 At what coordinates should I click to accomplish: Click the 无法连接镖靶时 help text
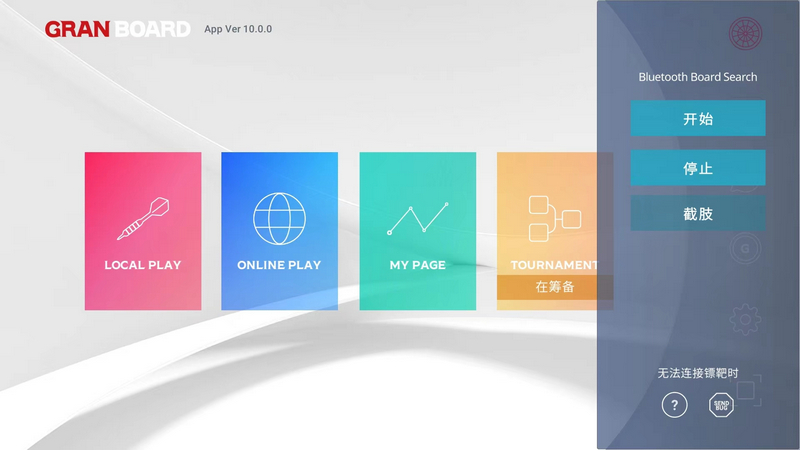[698, 373]
